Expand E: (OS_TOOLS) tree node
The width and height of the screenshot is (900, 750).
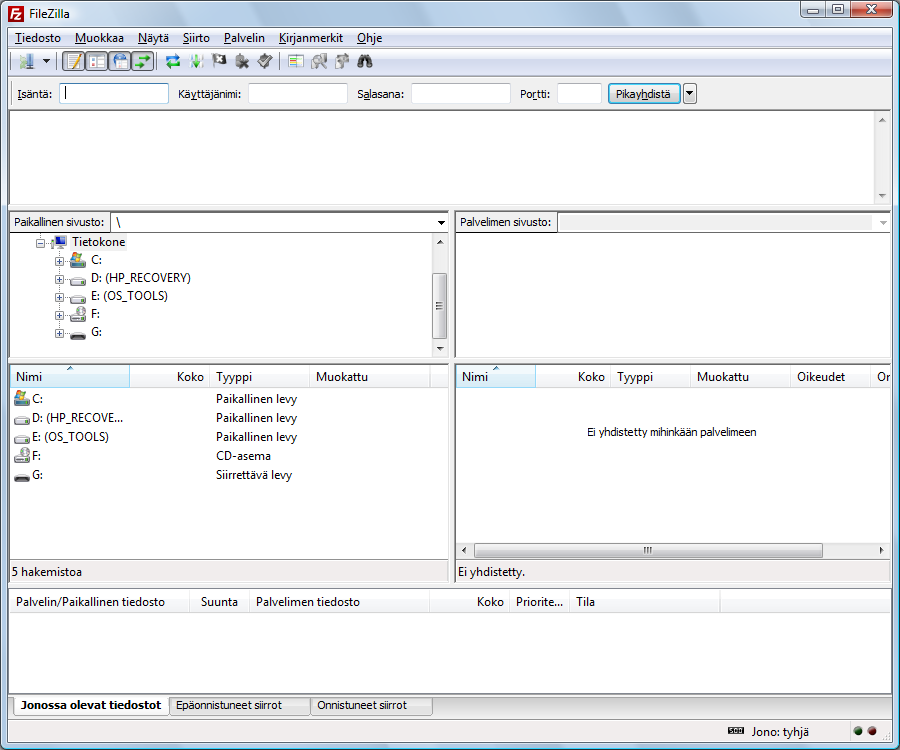point(59,297)
